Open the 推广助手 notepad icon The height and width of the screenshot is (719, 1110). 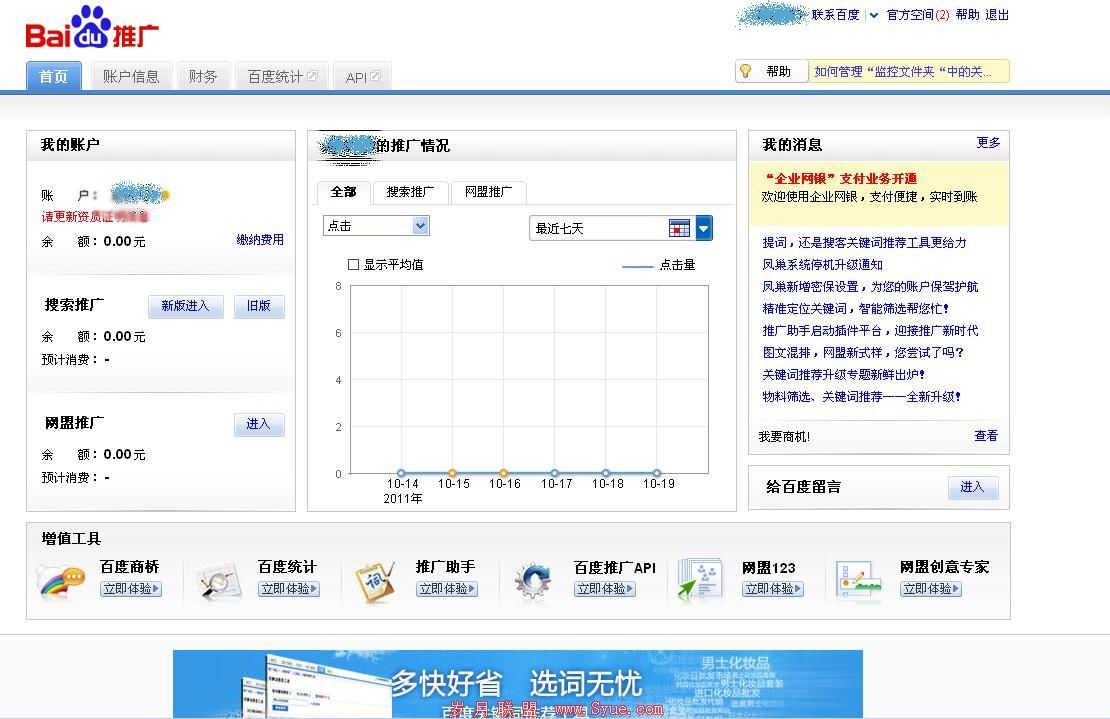[375, 580]
